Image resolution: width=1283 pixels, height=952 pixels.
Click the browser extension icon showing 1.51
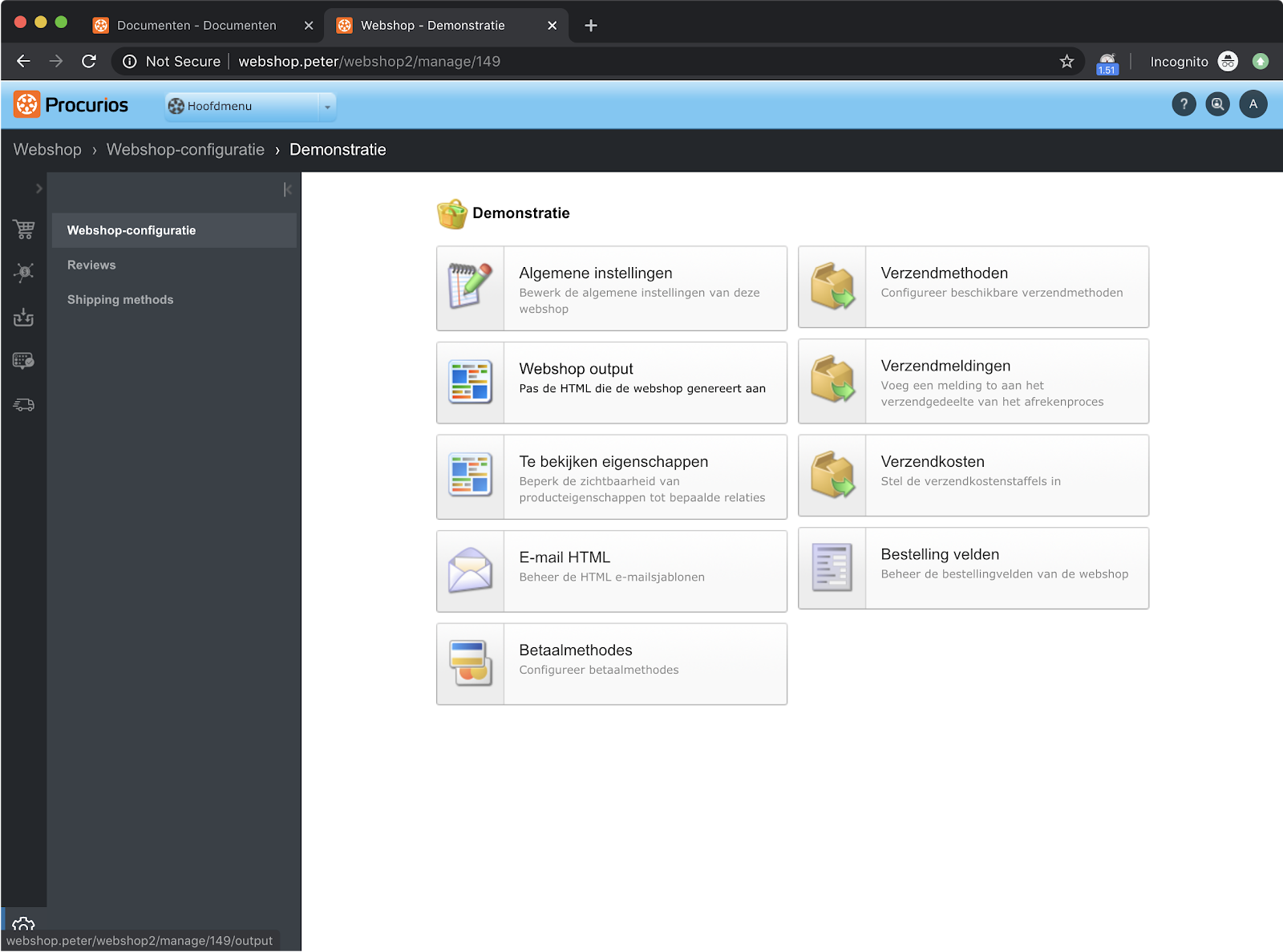tap(1107, 63)
